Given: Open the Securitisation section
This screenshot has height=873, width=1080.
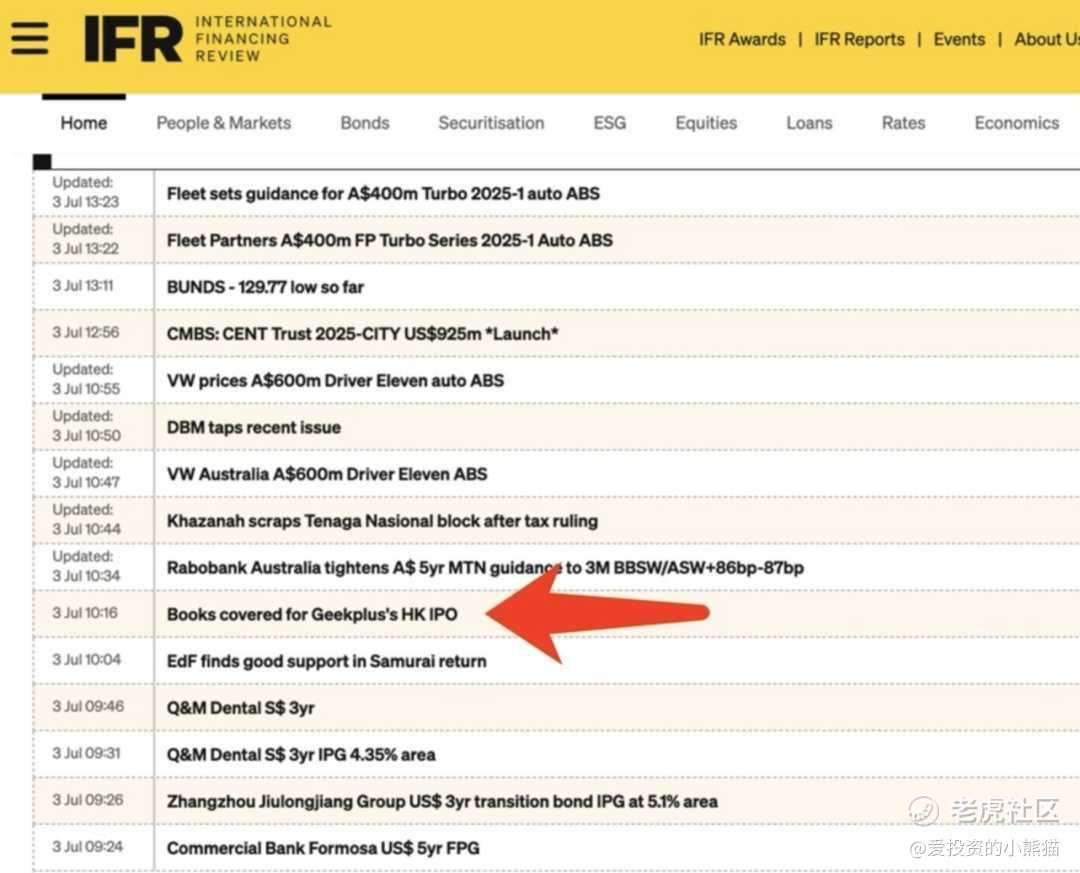Looking at the screenshot, I should point(491,123).
